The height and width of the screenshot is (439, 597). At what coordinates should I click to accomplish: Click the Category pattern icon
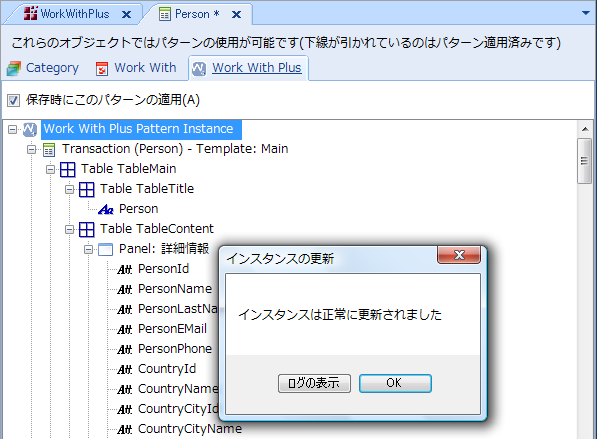tap(14, 69)
